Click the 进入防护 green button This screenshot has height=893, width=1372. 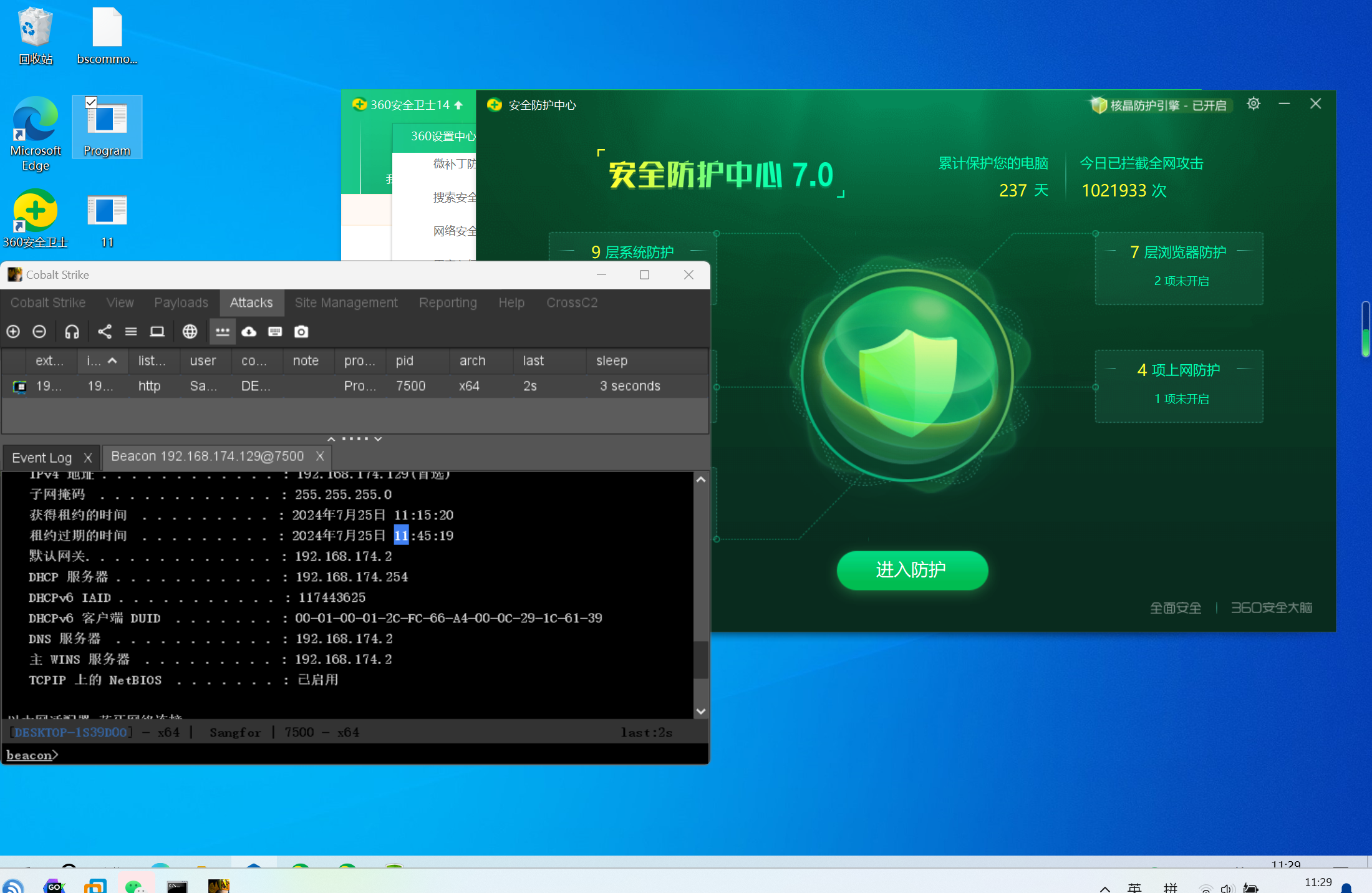(912, 569)
